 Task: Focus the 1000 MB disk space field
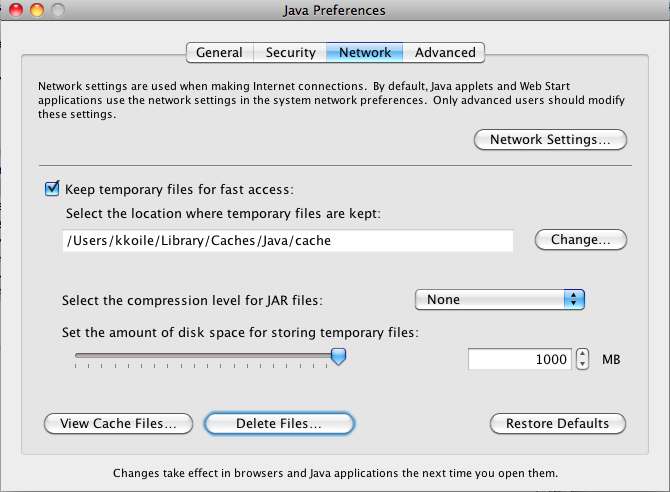pyautogui.click(x=520, y=359)
